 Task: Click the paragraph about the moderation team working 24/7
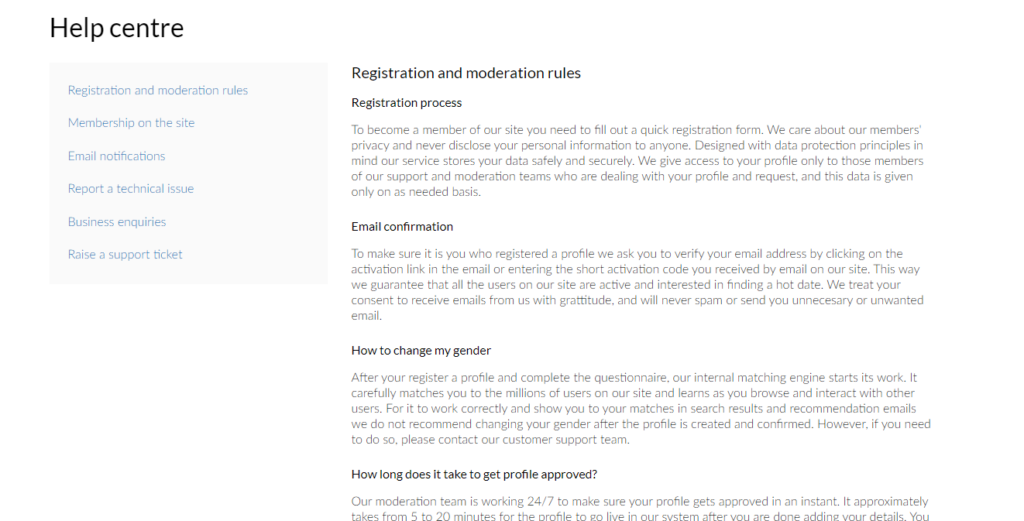coord(639,507)
